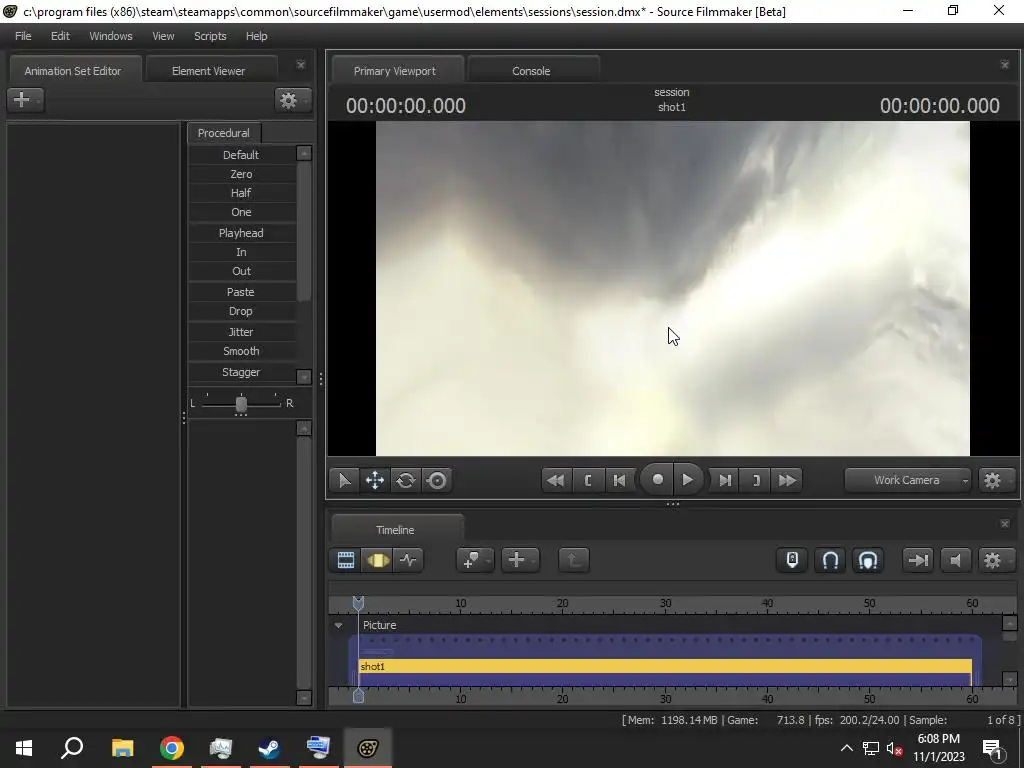This screenshot has width=1024, height=768.
Task: Apply the Paste procedural preset
Action: (x=242, y=292)
